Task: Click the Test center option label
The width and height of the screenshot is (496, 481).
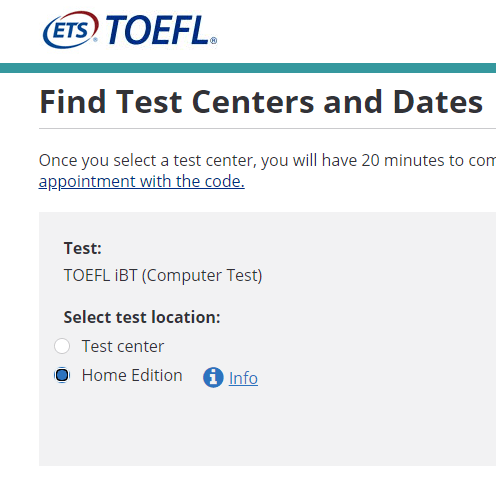Action: point(123,346)
